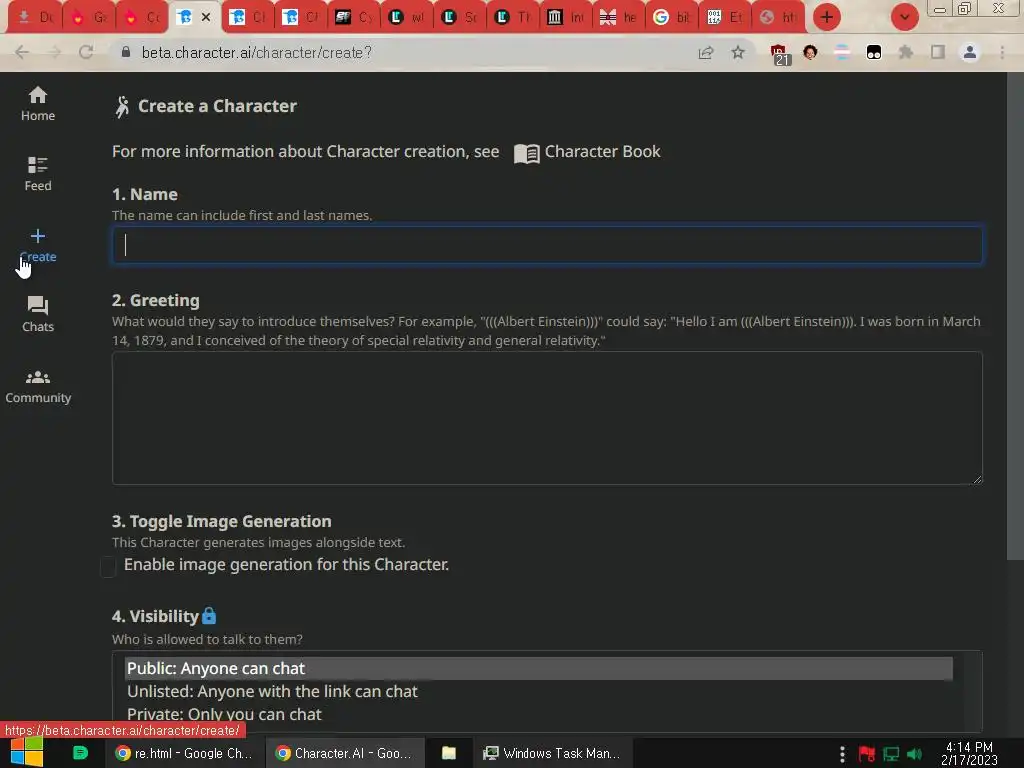Screen dimensions: 1024x768
Task: Enable image generation for this Character checkbox
Action: click(108, 566)
